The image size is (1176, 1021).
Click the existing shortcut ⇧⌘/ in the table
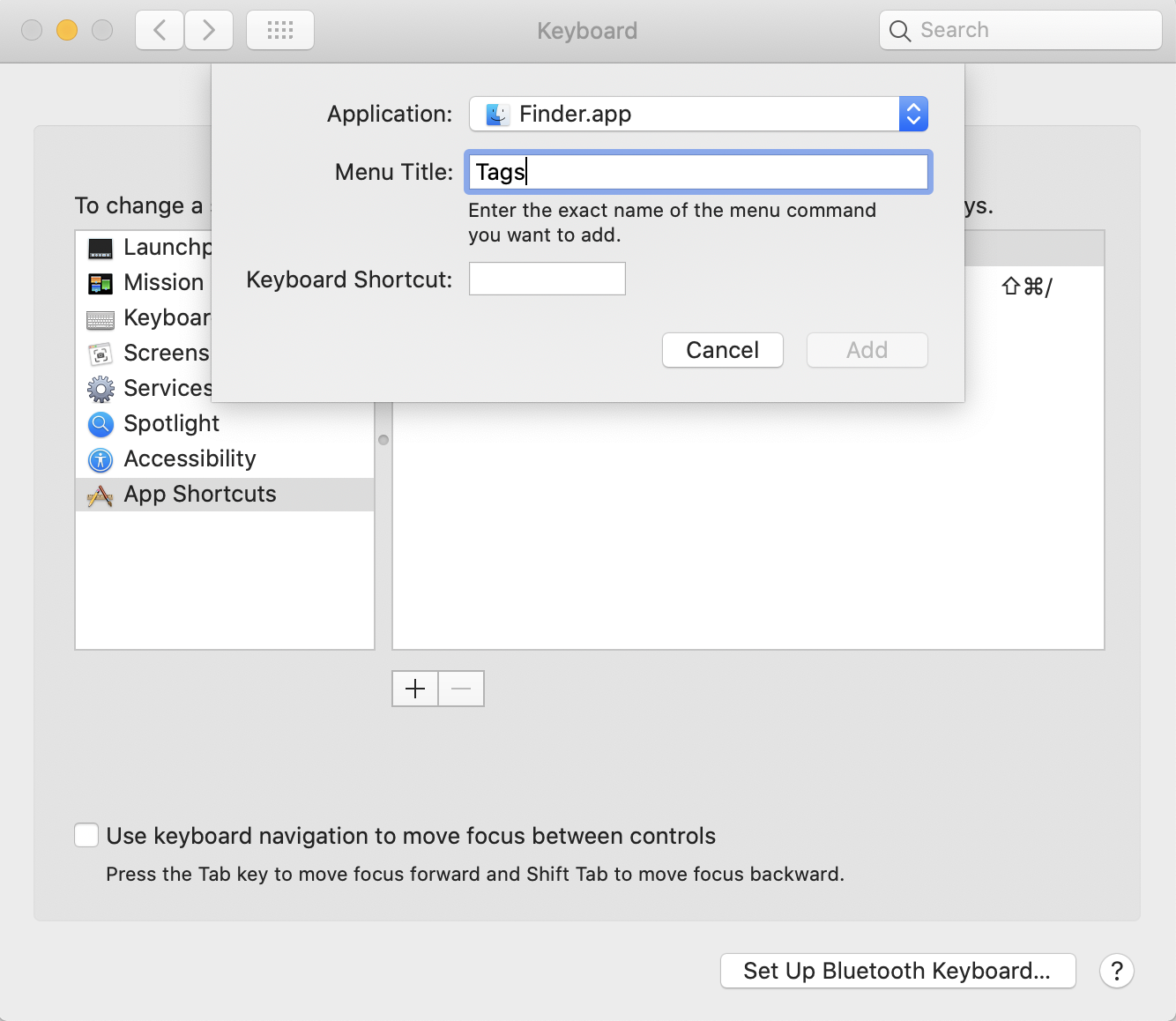(x=1028, y=287)
